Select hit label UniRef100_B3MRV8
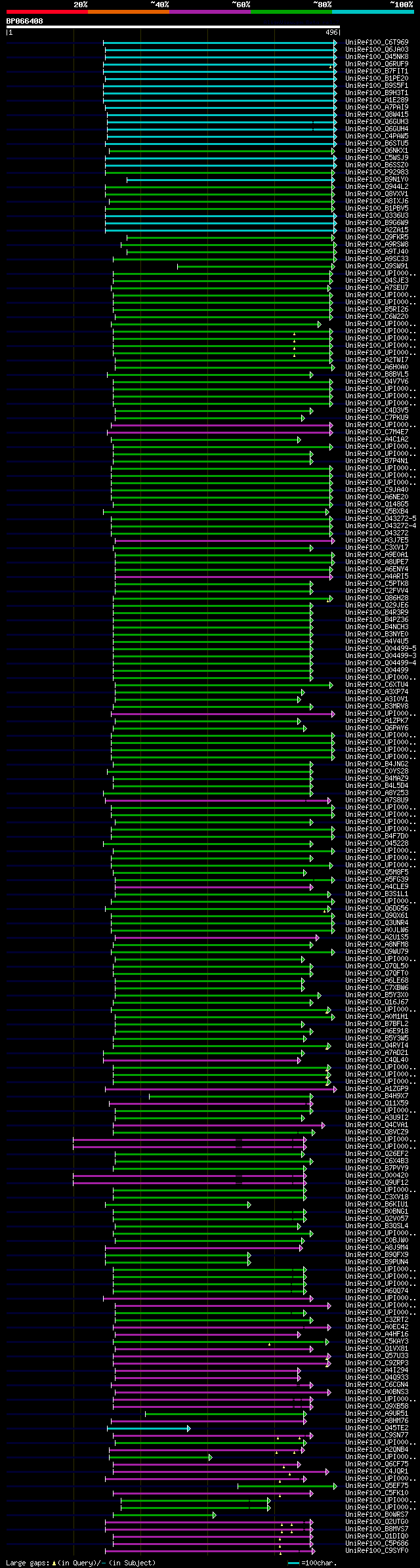Screen dimensions: 420x1568 click(377, 706)
